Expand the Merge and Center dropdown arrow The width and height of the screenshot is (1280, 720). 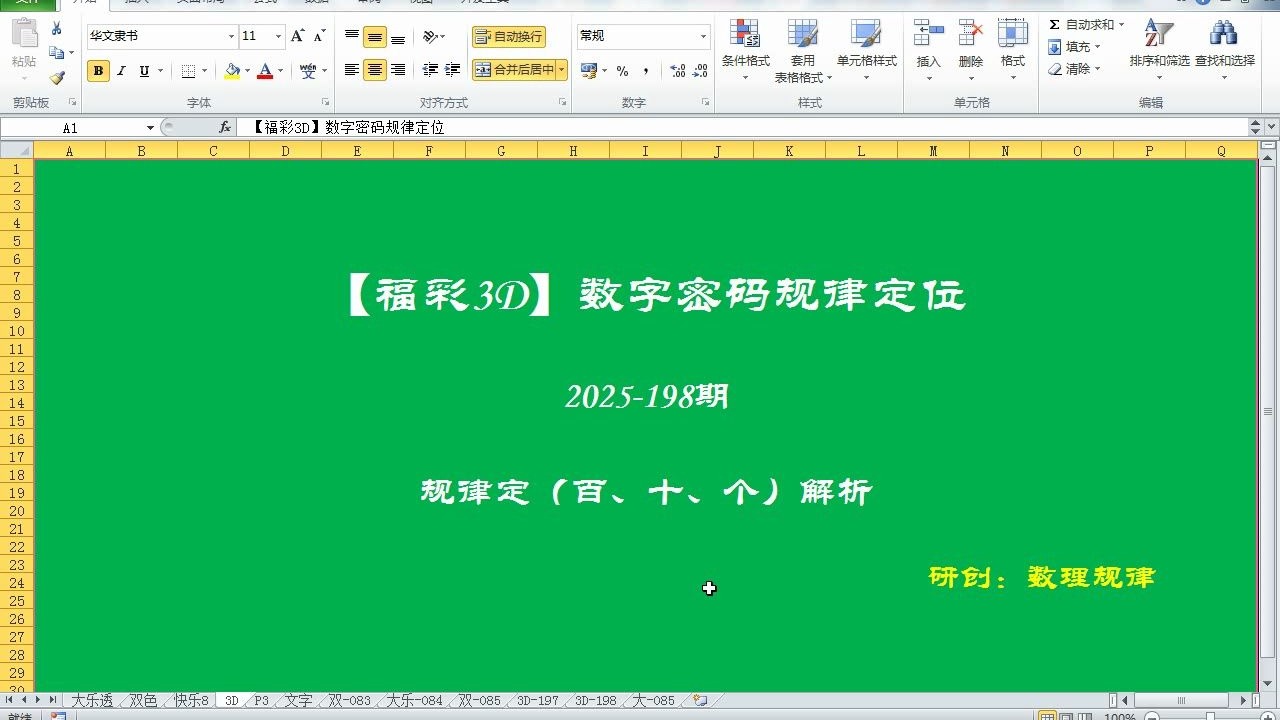[x=562, y=70]
